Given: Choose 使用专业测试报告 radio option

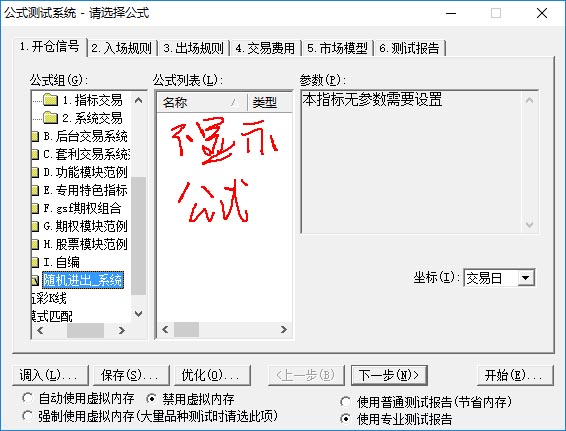Looking at the screenshot, I should click(345, 419).
